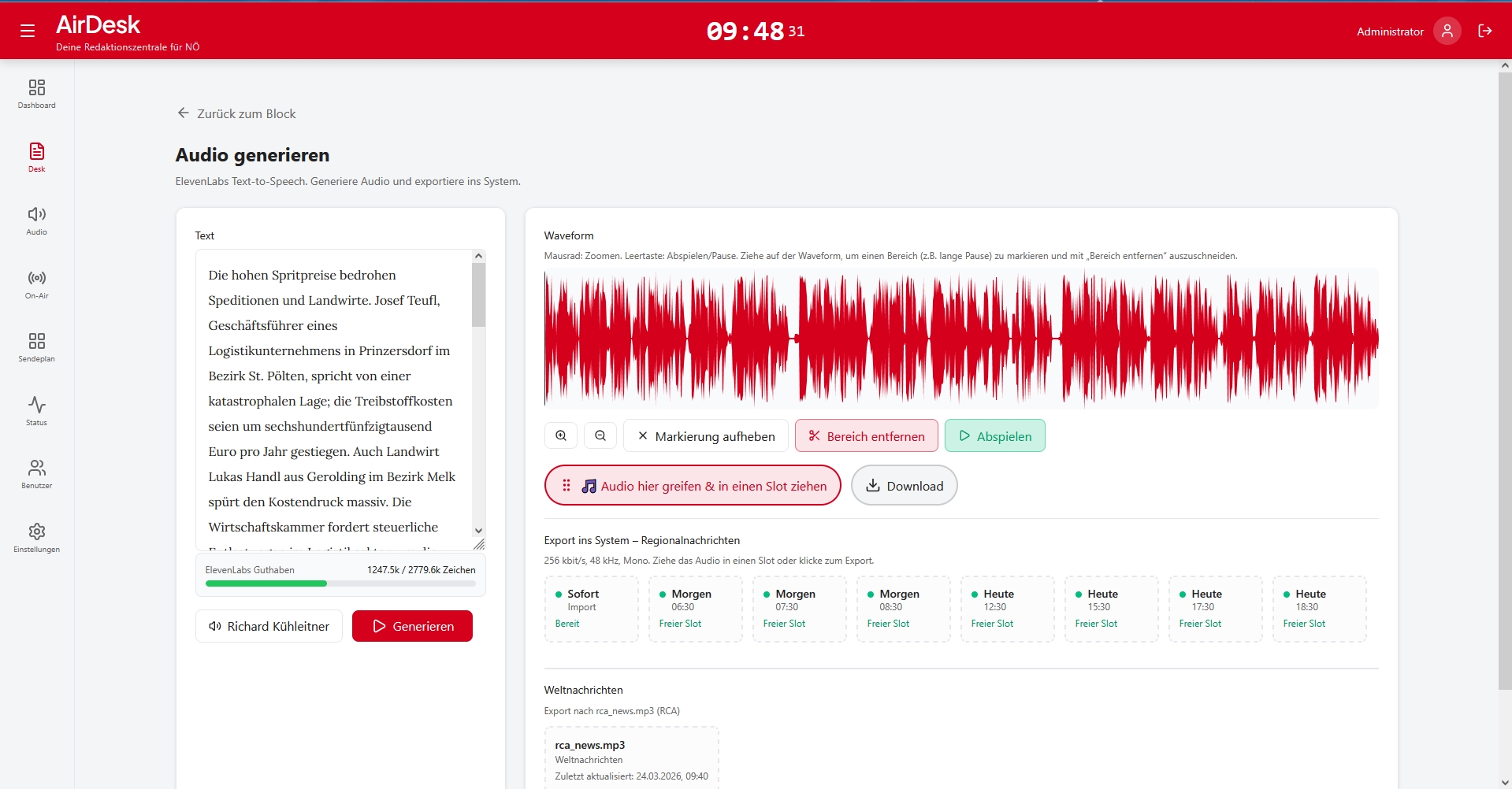Select voice Richard Kühleitner
1512x789 pixels.
tap(269, 626)
